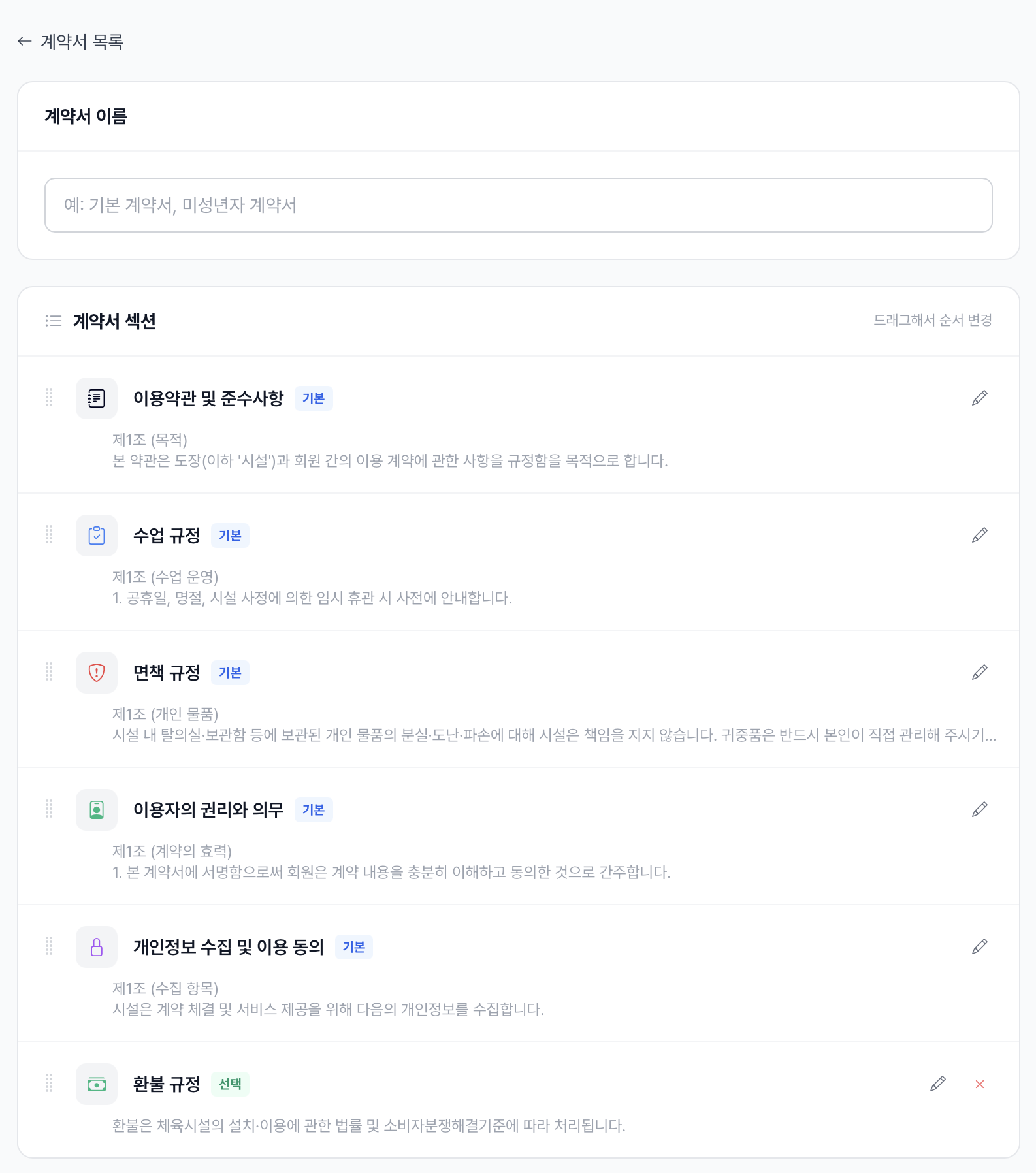The image size is (1036, 1173).
Task: Edit 환불 규정 via its pencil icon
Action: 938,1084
